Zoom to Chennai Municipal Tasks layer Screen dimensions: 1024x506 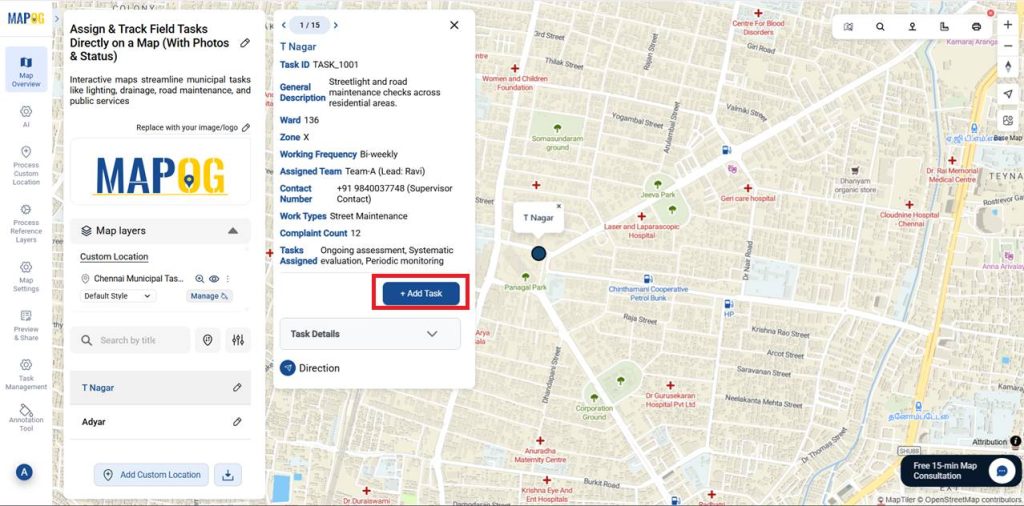coord(200,279)
